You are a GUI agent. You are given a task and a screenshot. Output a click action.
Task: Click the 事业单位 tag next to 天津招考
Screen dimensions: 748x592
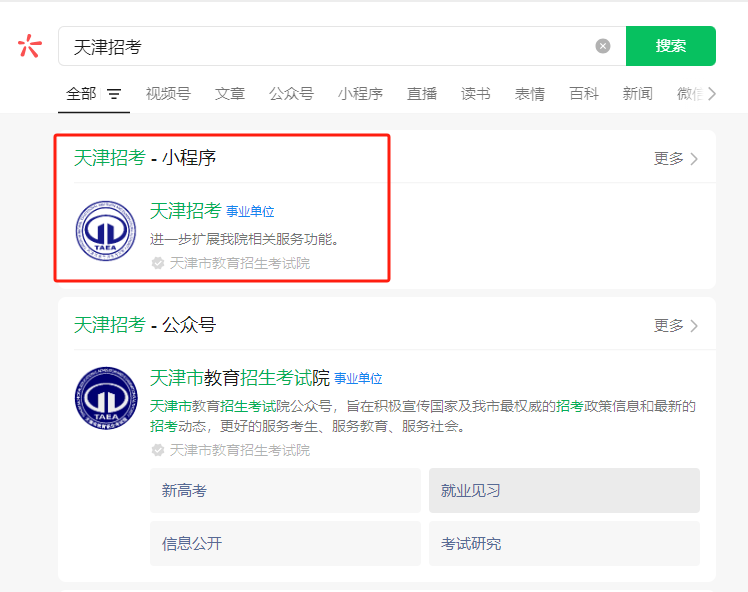250,211
